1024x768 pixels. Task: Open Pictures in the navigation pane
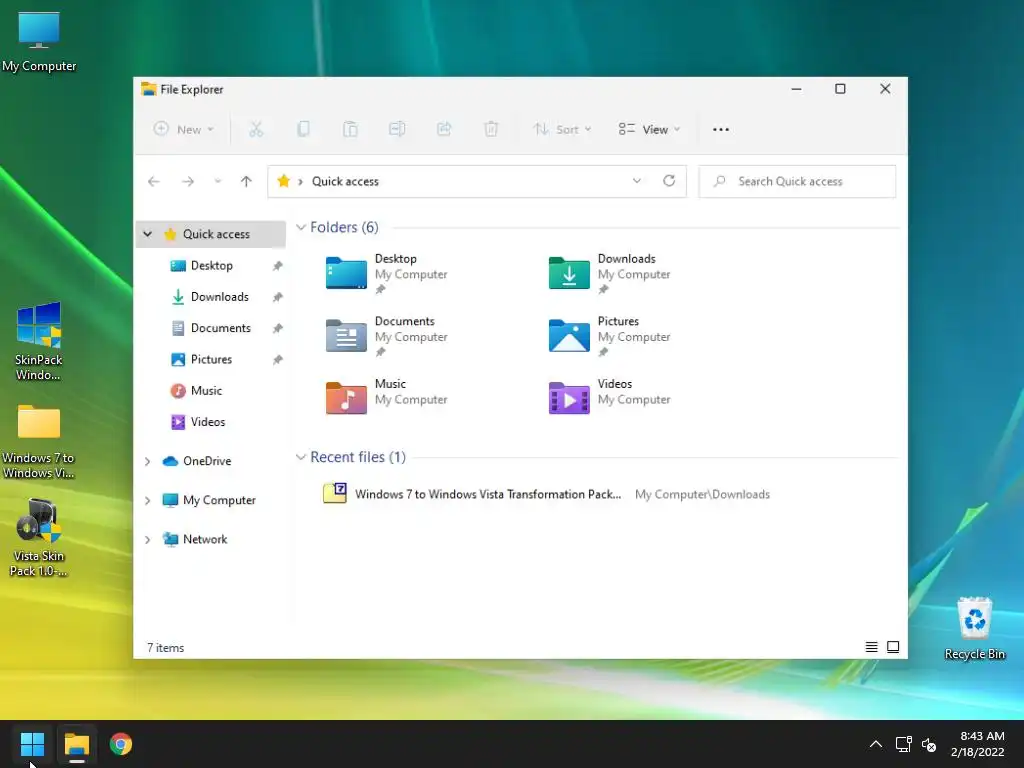click(212, 360)
